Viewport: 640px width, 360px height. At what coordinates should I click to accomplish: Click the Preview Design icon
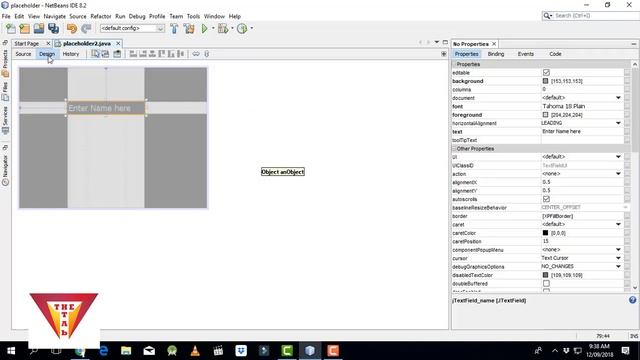[117, 54]
